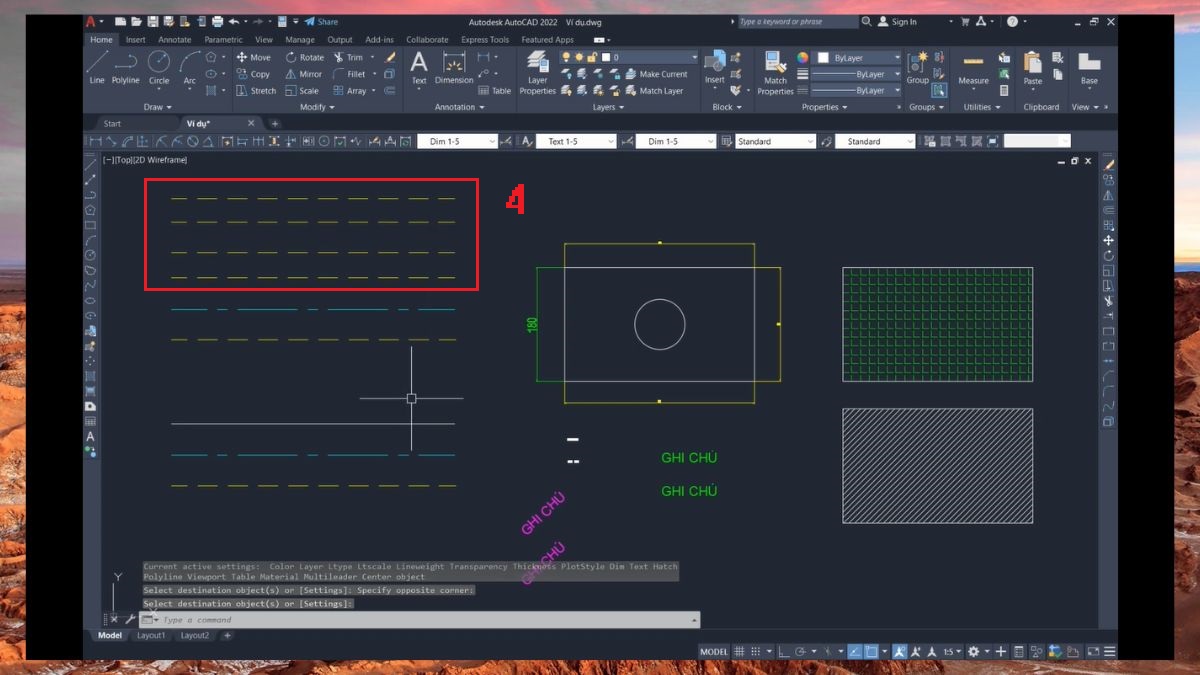
Task: Select the Dimension tool
Action: coord(454,67)
